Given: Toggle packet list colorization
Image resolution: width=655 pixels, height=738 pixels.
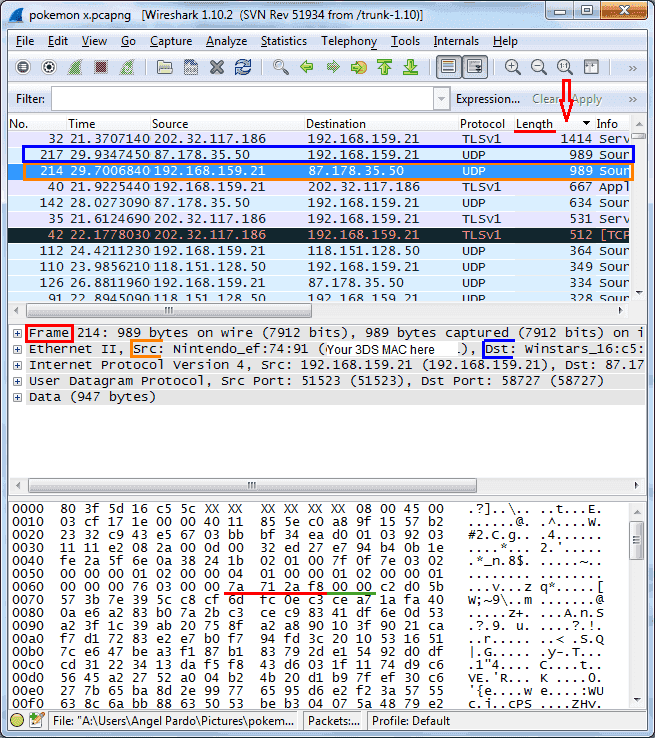Looking at the screenshot, I should coord(448,67).
